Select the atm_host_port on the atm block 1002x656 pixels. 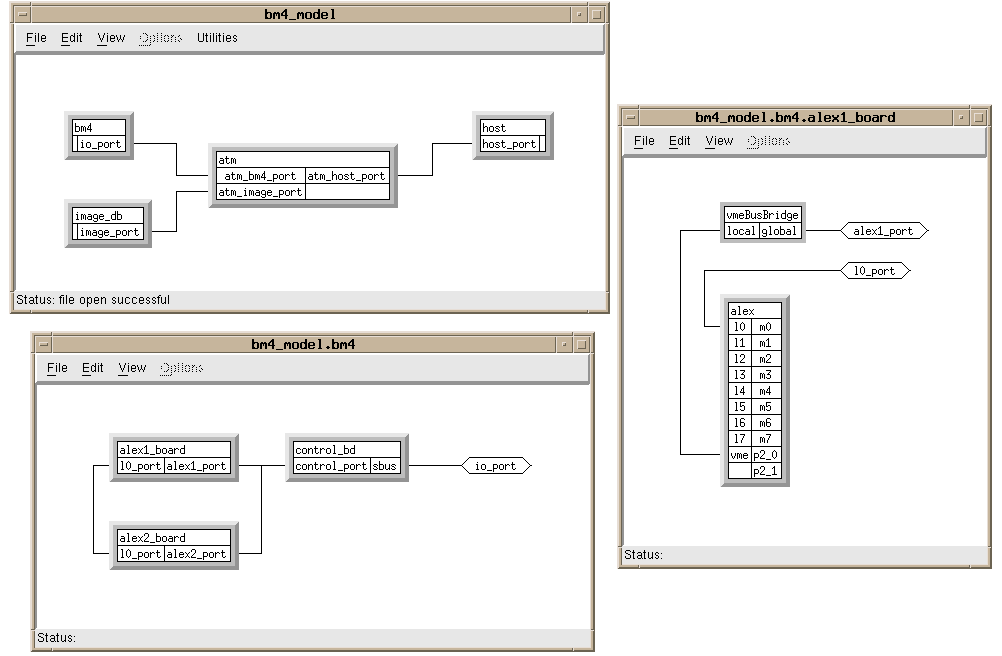(346, 176)
